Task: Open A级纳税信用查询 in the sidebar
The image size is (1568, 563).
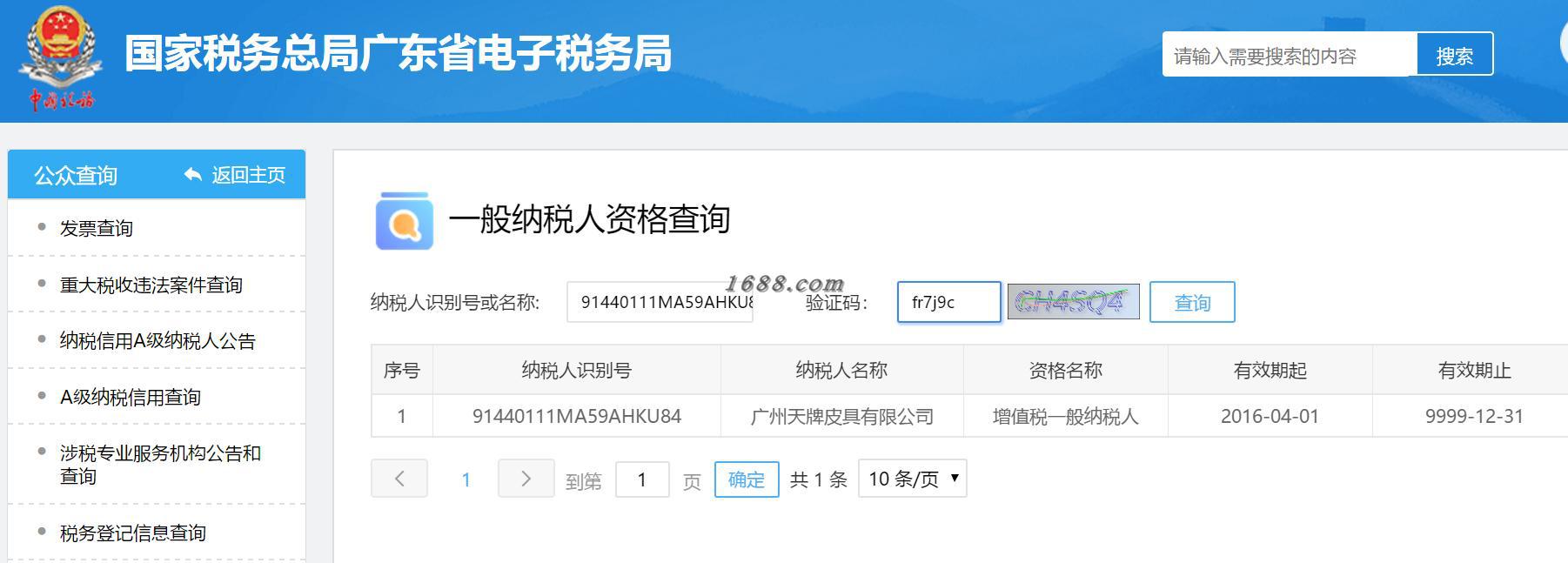Action: tap(130, 397)
